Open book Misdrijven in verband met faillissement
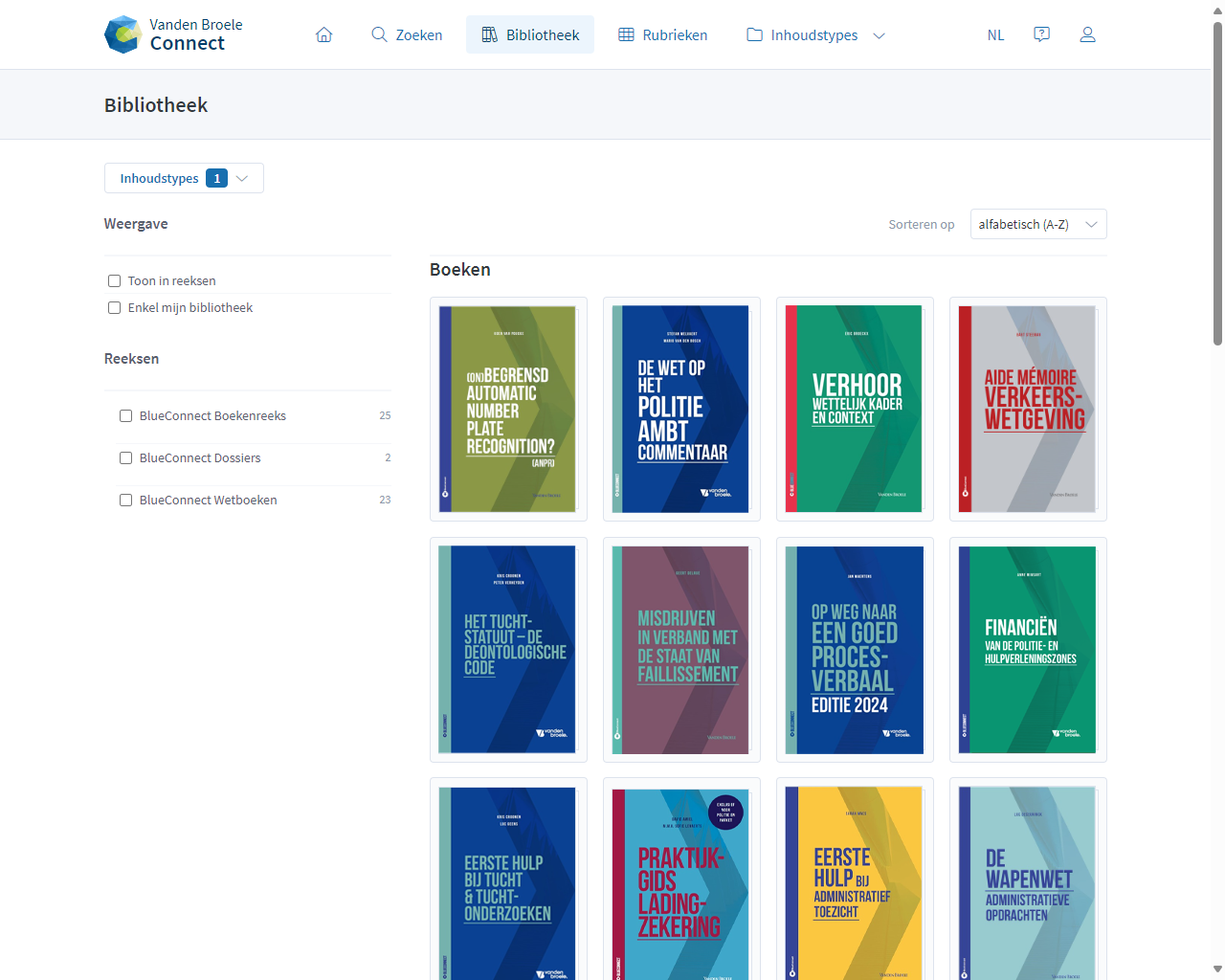Image resolution: width=1225 pixels, height=980 pixels. [681, 650]
